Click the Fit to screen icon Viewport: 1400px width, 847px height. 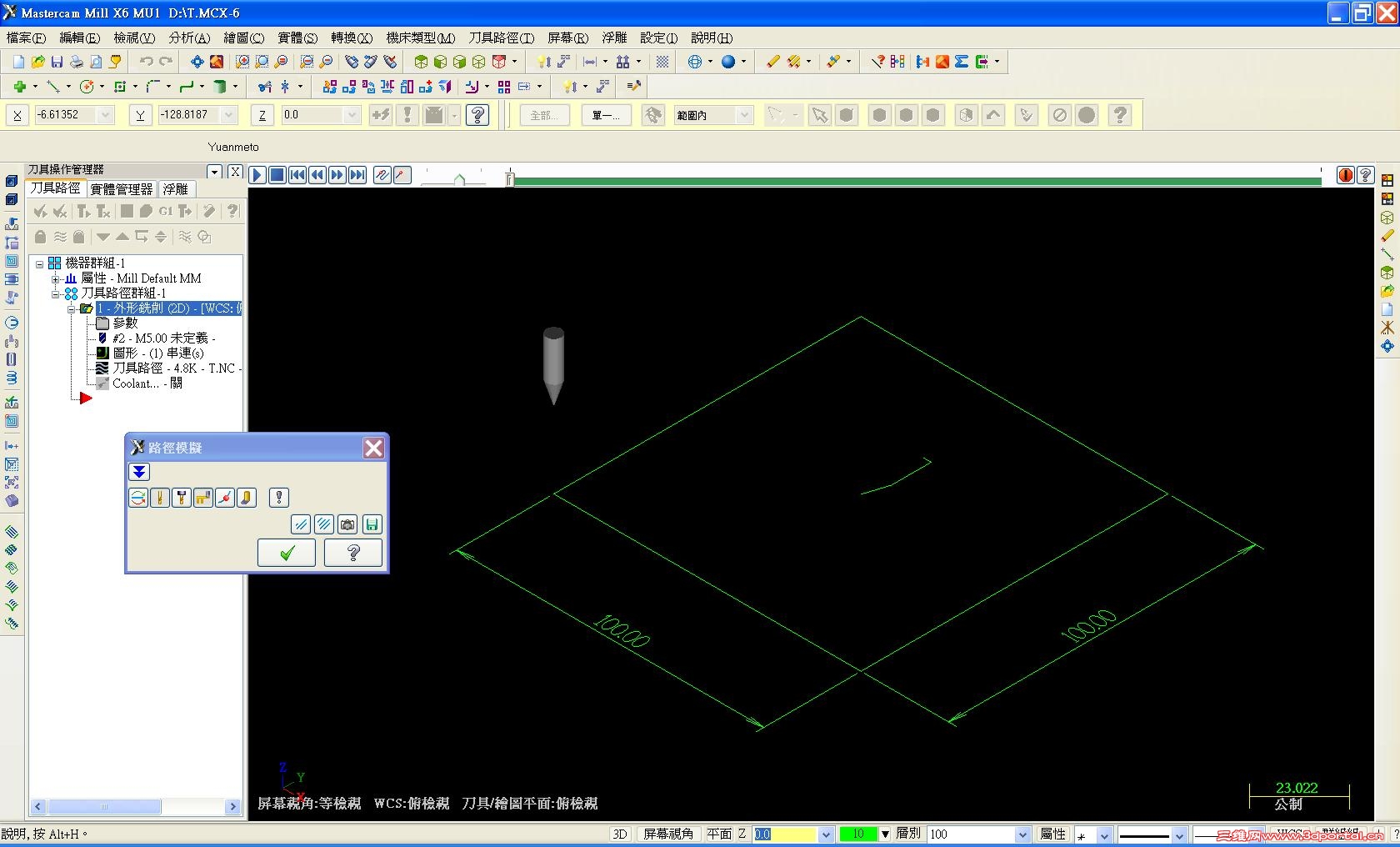click(197, 62)
